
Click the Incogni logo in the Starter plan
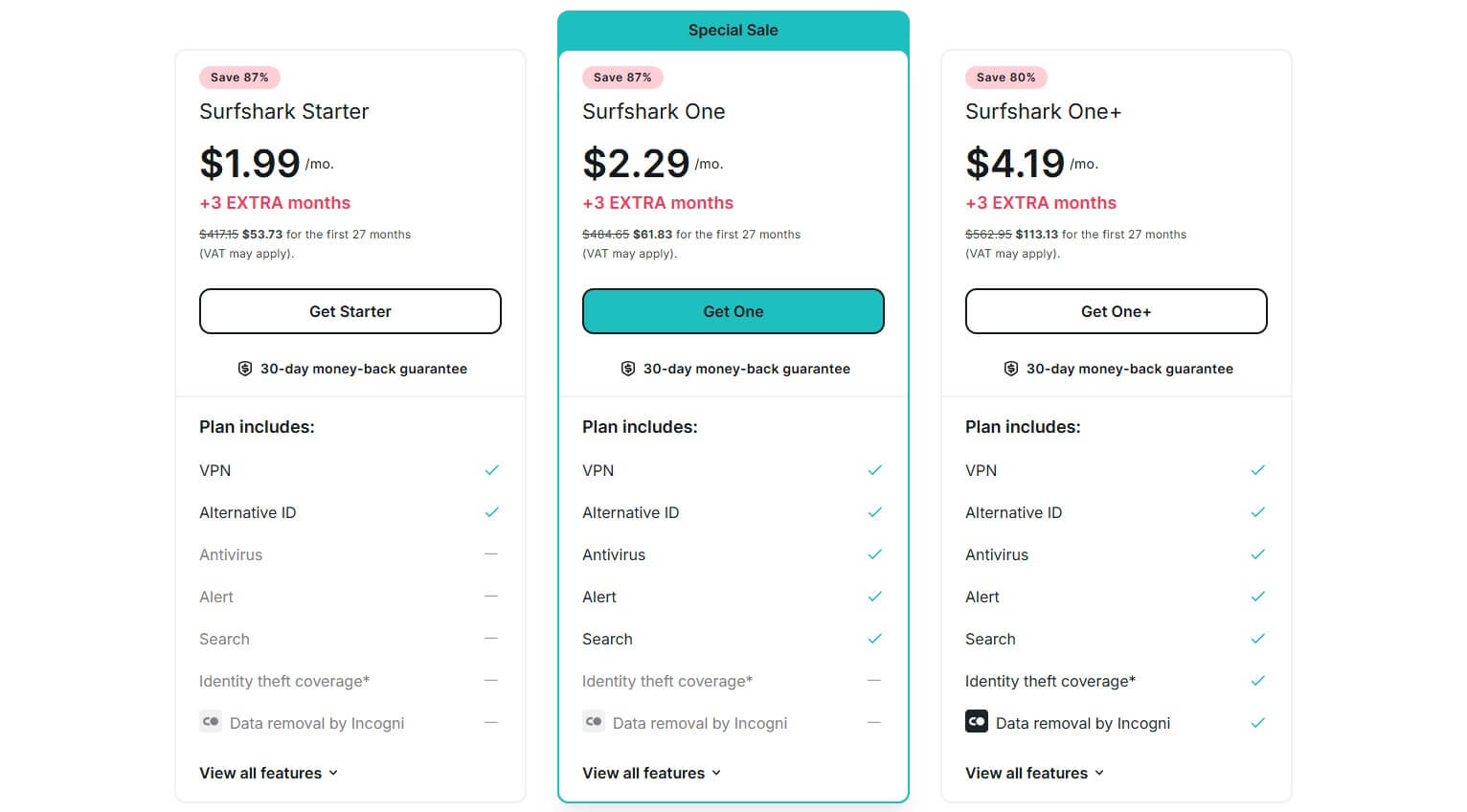(x=211, y=721)
